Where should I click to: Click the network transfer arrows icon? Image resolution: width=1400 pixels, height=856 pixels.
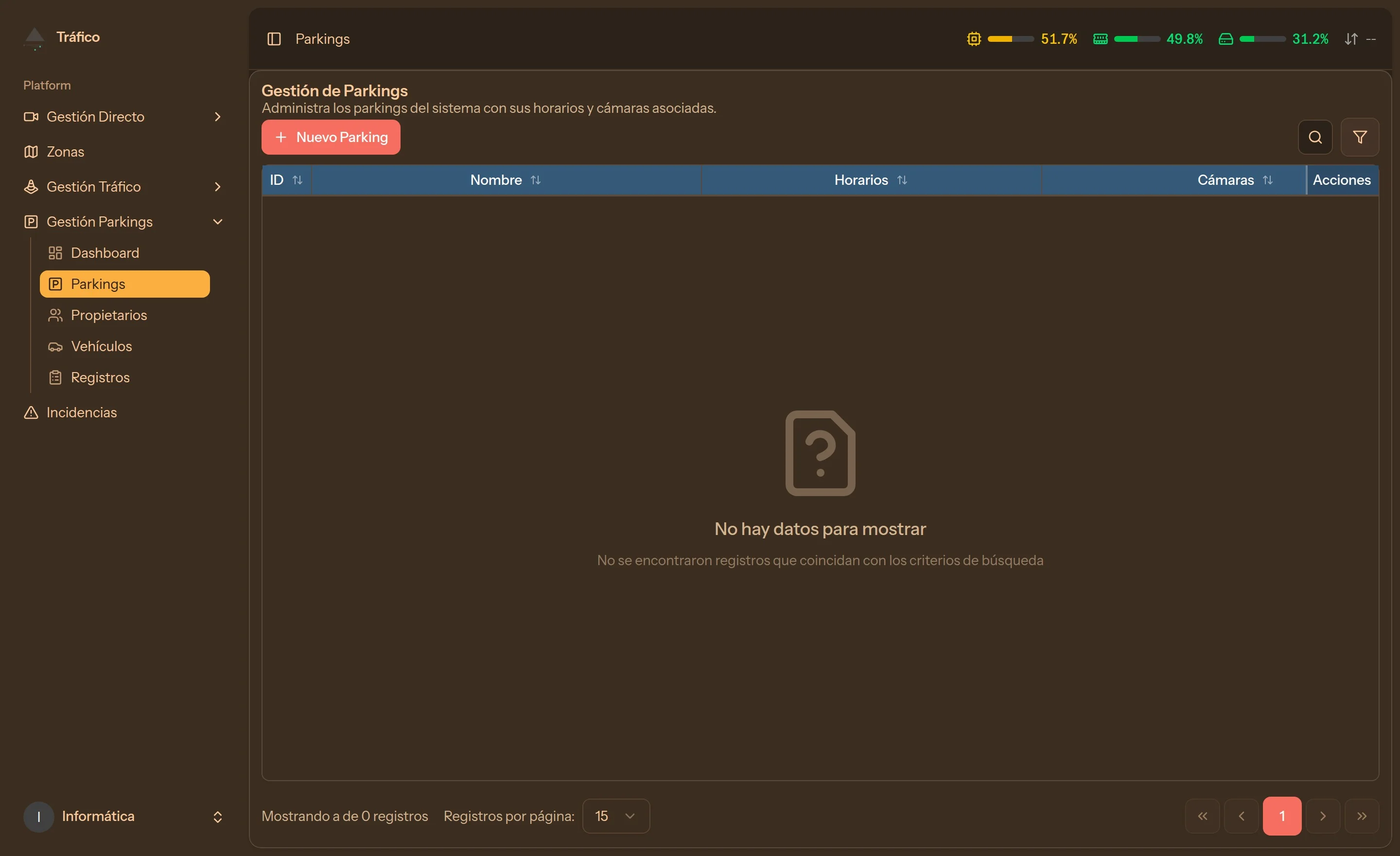1351,38
